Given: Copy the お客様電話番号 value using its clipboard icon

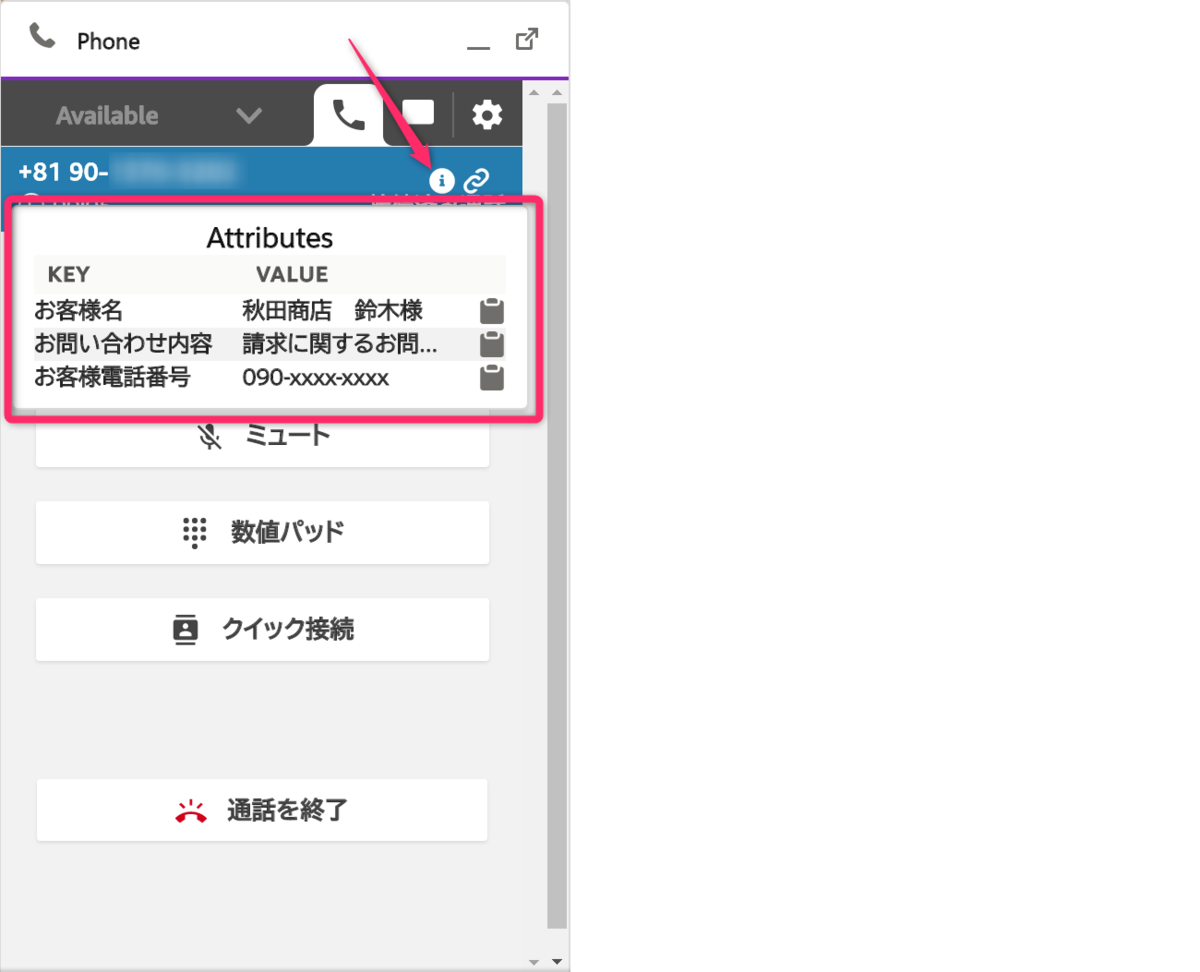Looking at the screenshot, I should click(491, 378).
